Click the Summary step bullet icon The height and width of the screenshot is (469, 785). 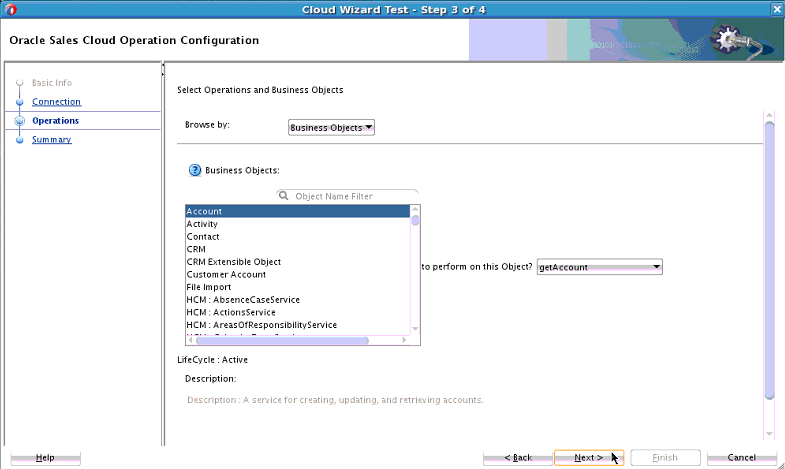(20, 140)
